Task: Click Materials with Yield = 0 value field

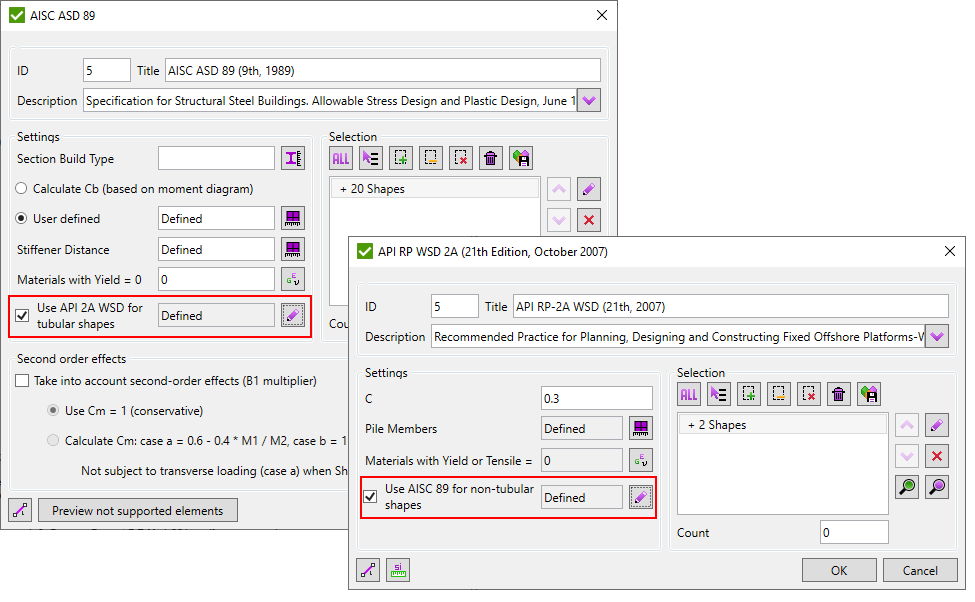Action: tap(216, 279)
